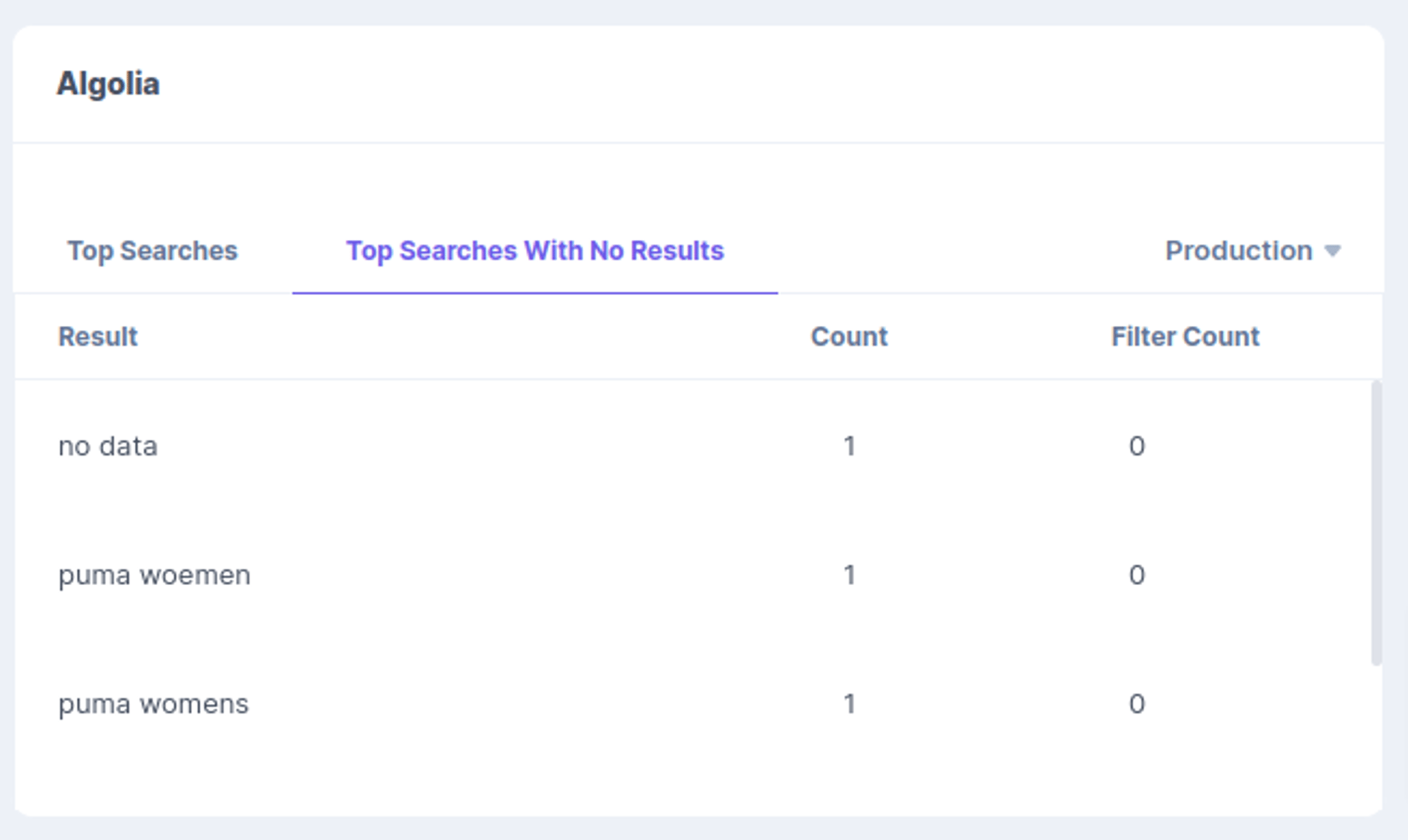Select the 'puma womens' search term

point(153,704)
